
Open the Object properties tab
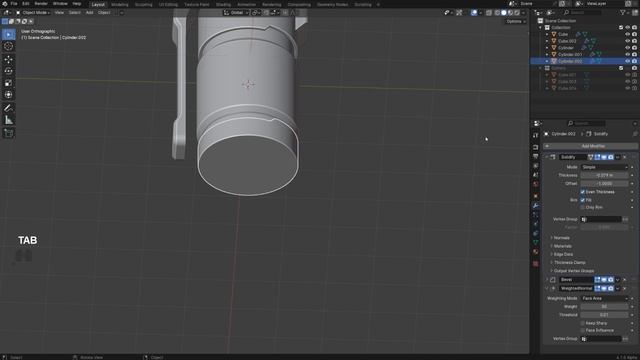point(536,196)
